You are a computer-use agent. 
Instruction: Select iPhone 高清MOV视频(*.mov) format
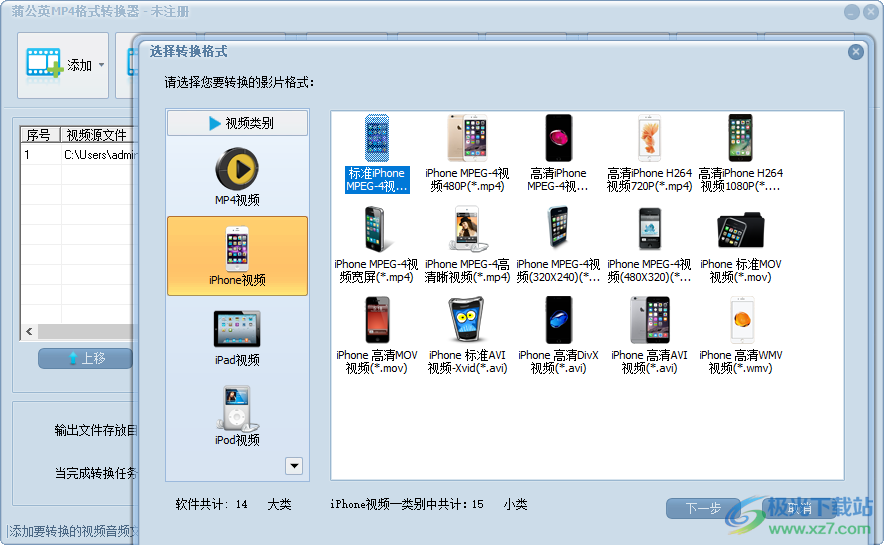(376, 336)
